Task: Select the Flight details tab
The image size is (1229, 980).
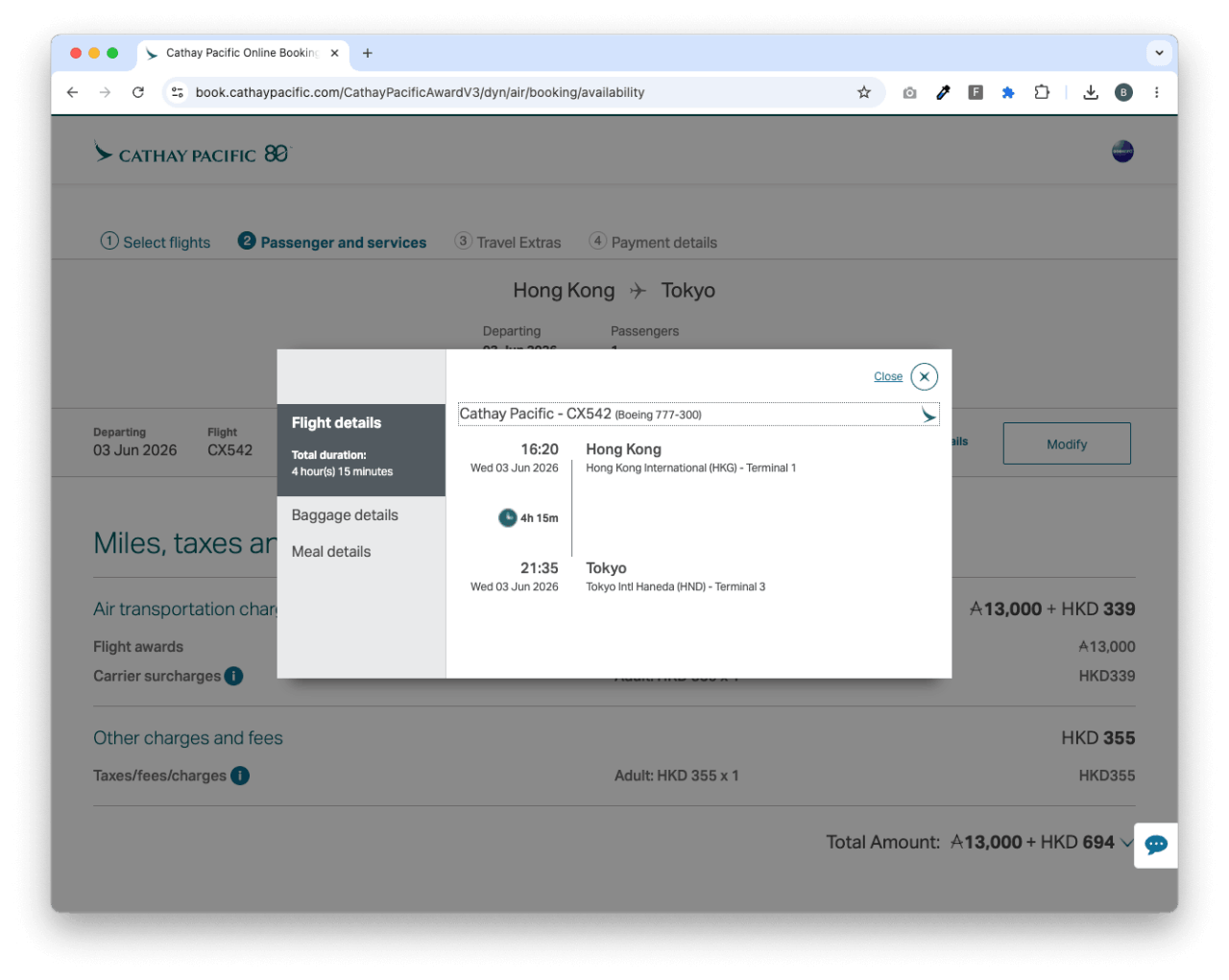Action: pos(361,449)
